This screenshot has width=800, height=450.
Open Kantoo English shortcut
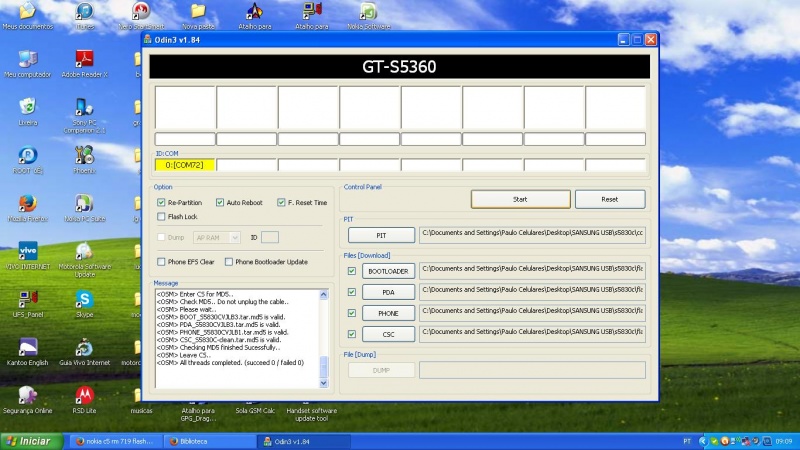click(x=27, y=352)
